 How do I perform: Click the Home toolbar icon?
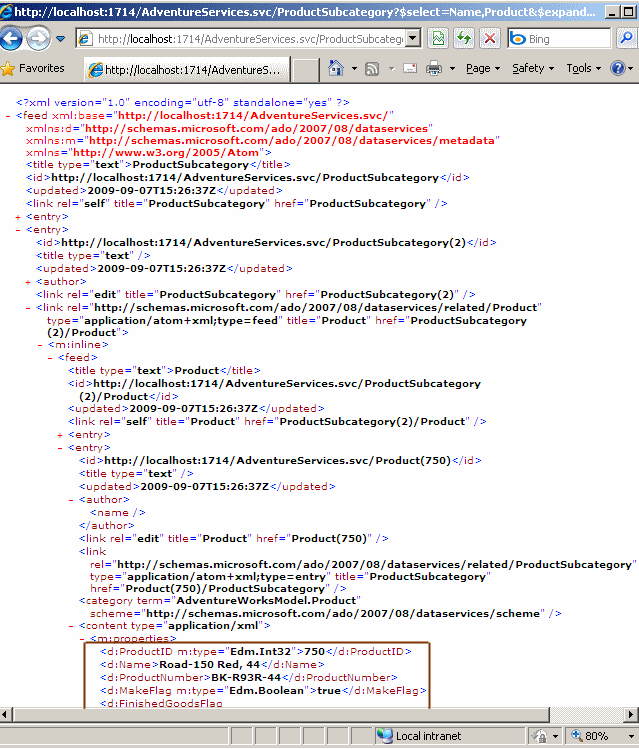335,69
